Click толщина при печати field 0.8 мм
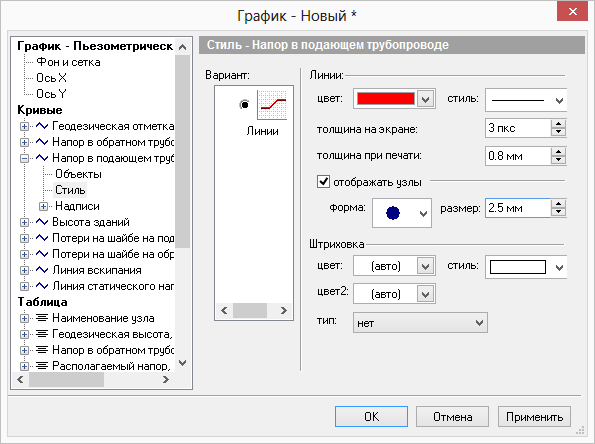 518,156
